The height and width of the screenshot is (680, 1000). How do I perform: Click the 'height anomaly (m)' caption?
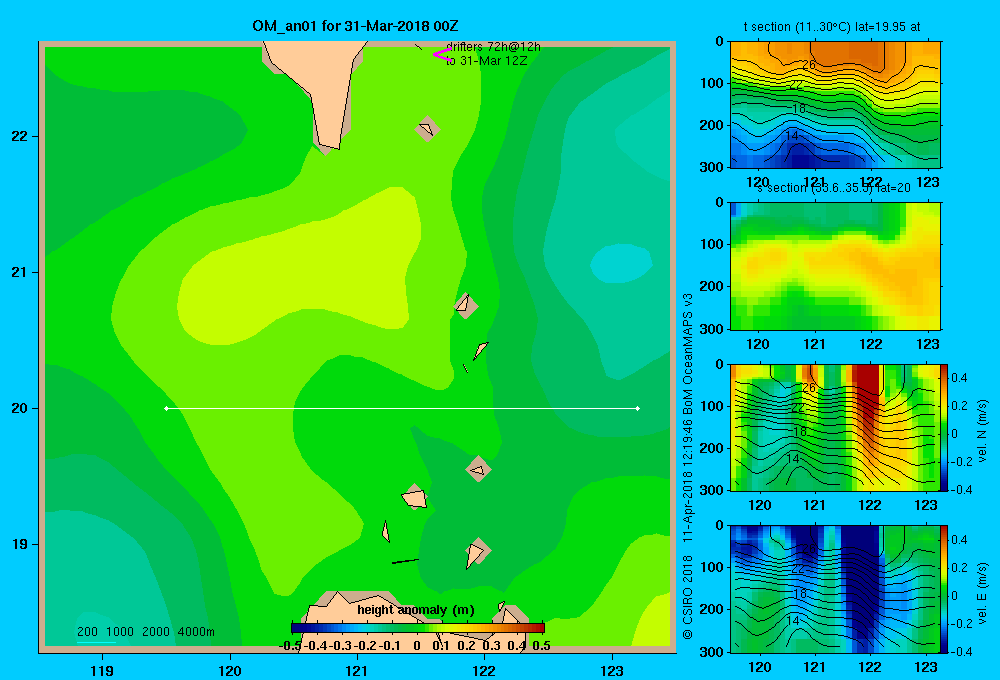[x=416, y=610]
